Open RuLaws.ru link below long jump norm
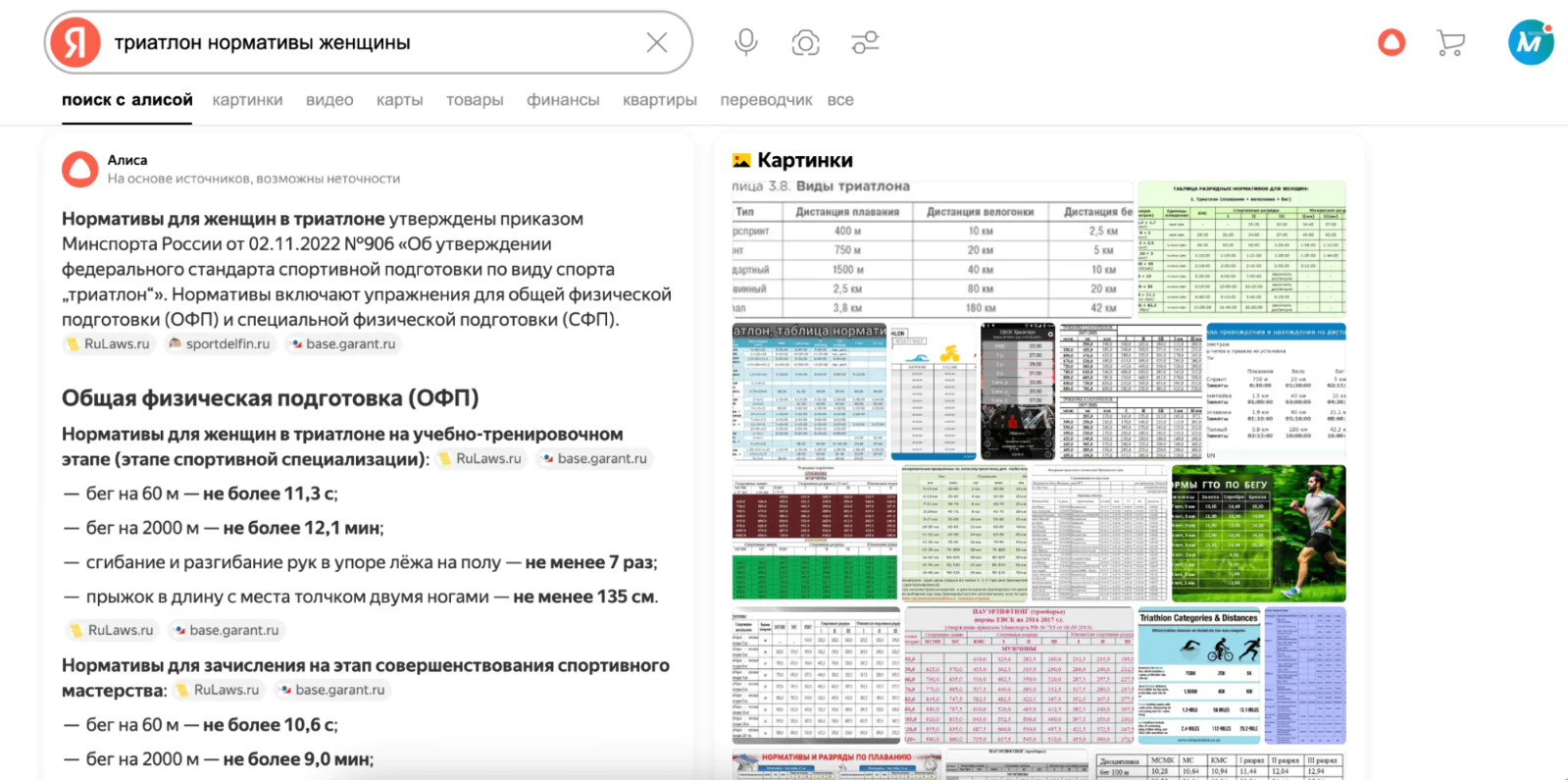Screen dimensions: 1568x780 [112, 631]
